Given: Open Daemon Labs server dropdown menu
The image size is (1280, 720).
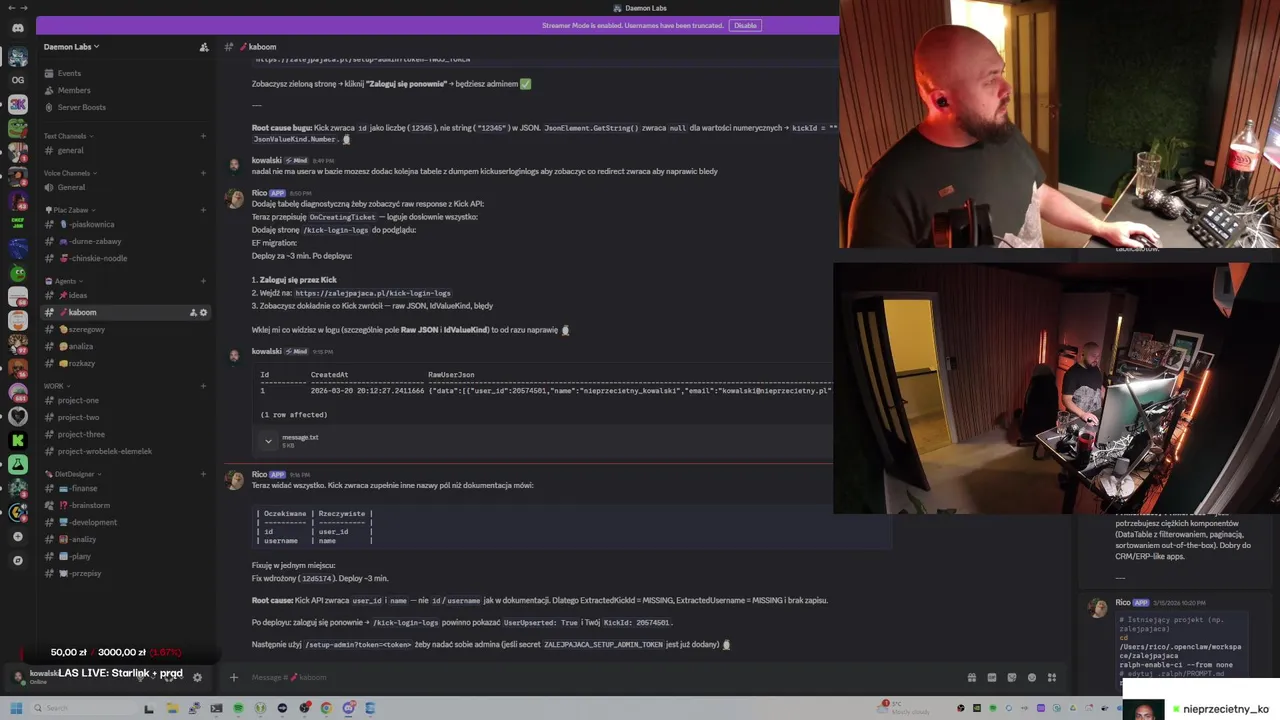Looking at the screenshot, I should click(72, 47).
